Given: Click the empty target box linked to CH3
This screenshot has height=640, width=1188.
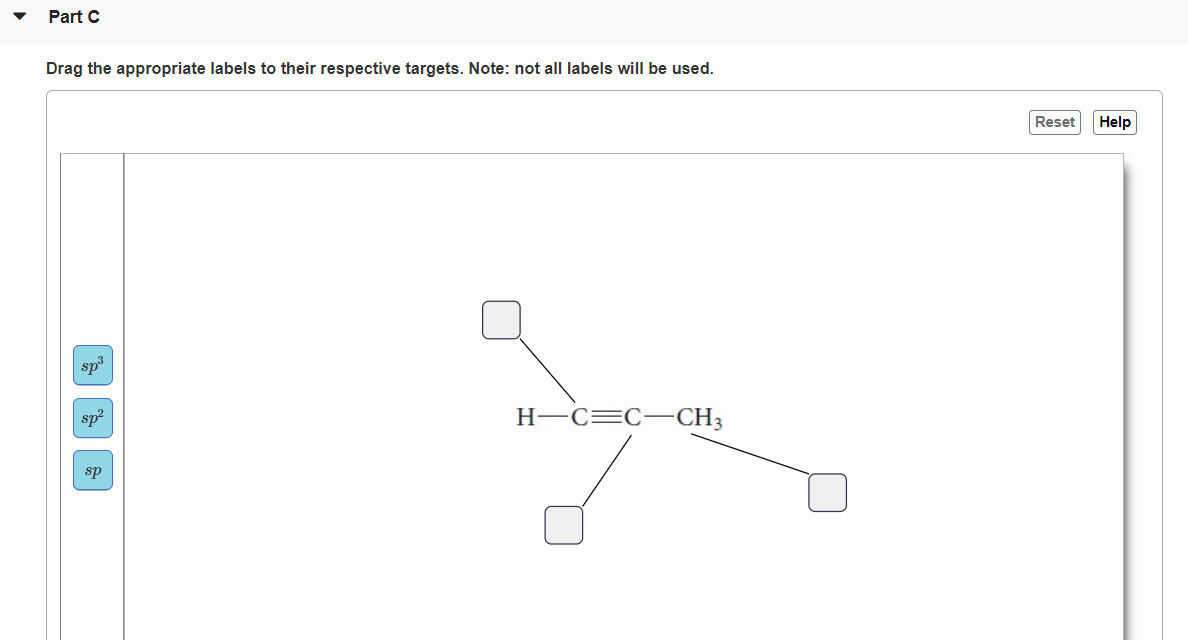Looking at the screenshot, I should point(827,492).
